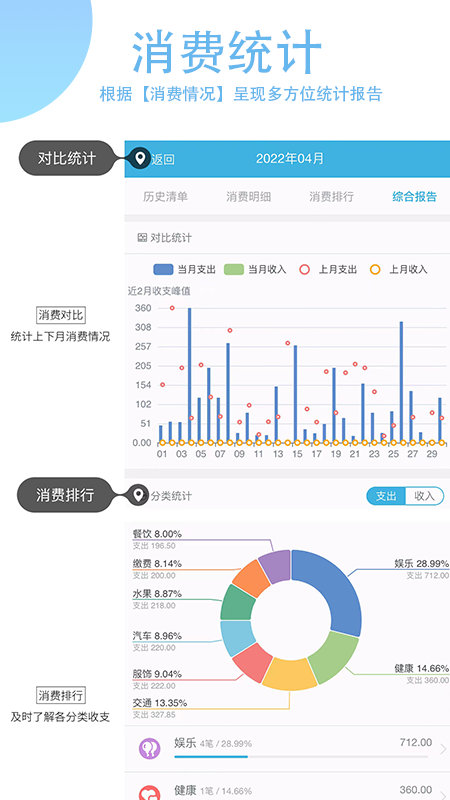Click the yellow 交通 donut slice
Image resolution: width=450 pixels, height=800 pixels.
[x=289, y=674]
